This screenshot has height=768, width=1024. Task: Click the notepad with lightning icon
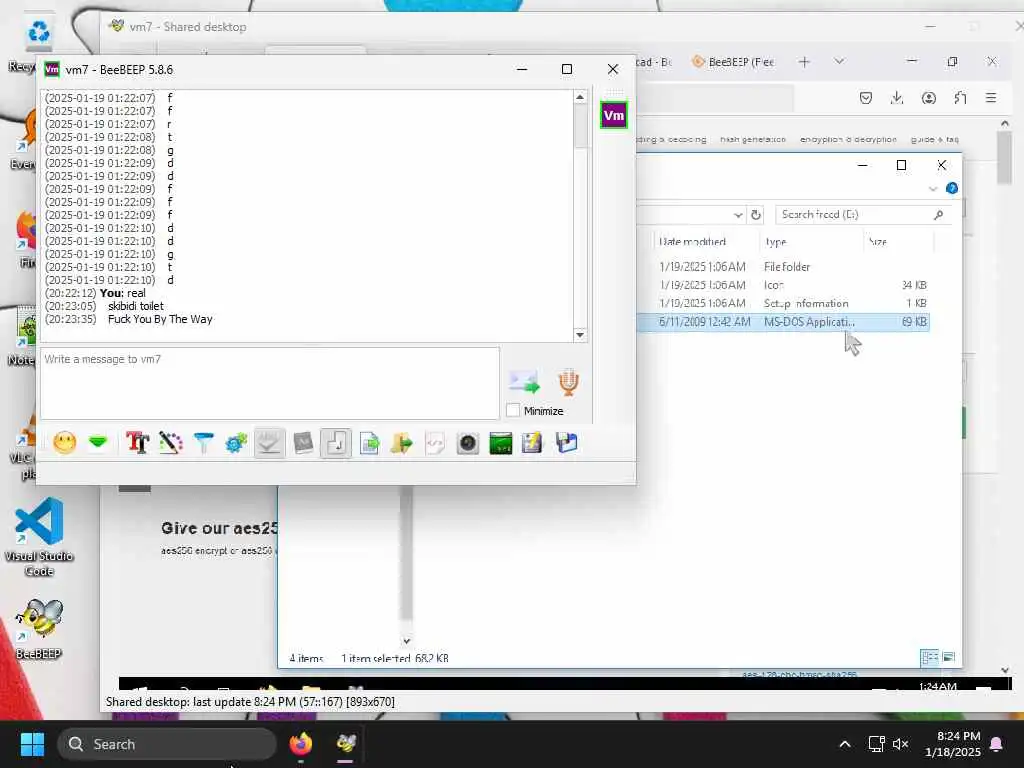[532, 443]
